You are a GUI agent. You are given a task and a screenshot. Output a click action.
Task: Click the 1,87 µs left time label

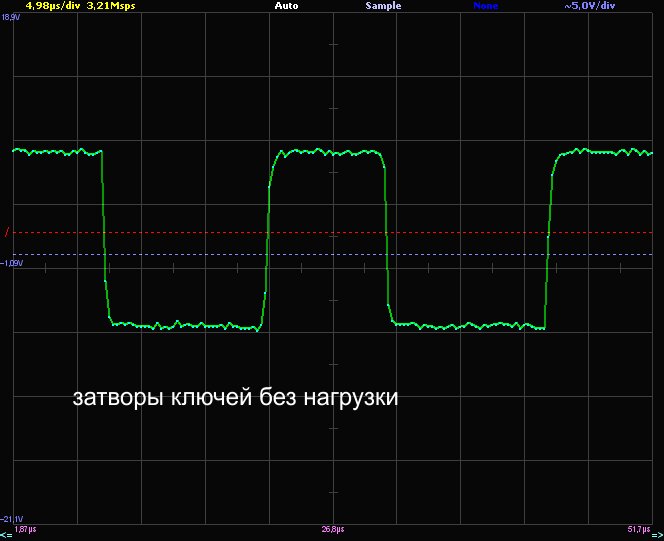pyautogui.click(x=25, y=530)
